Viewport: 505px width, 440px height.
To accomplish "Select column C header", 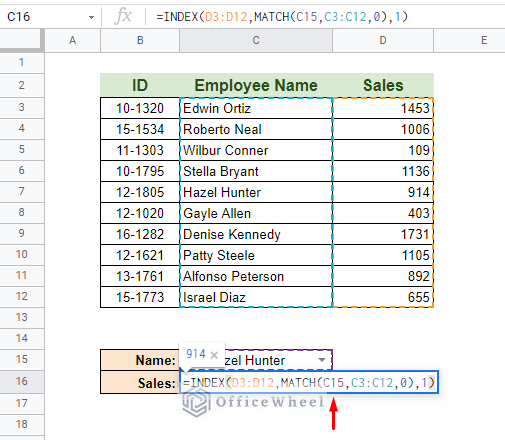I will pos(256,41).
